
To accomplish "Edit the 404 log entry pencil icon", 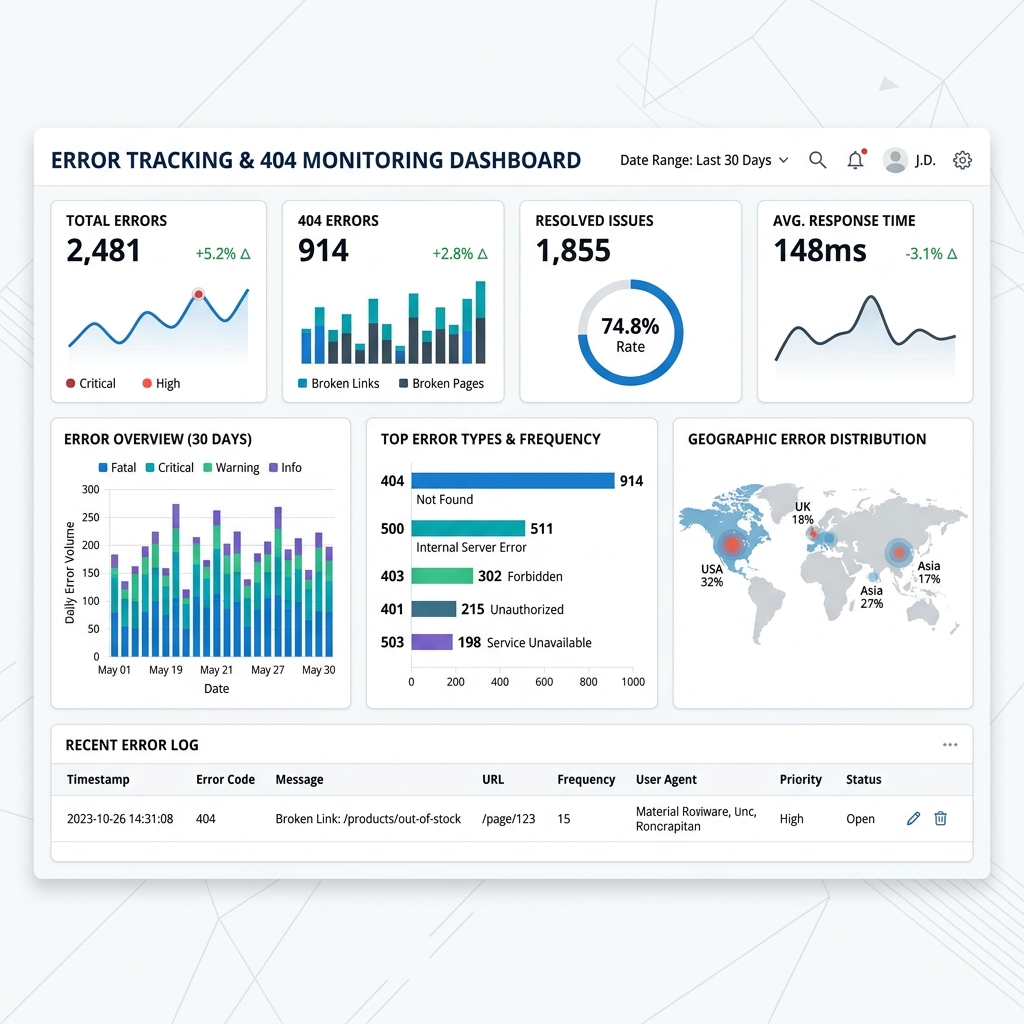I will [x=914, y=818].
